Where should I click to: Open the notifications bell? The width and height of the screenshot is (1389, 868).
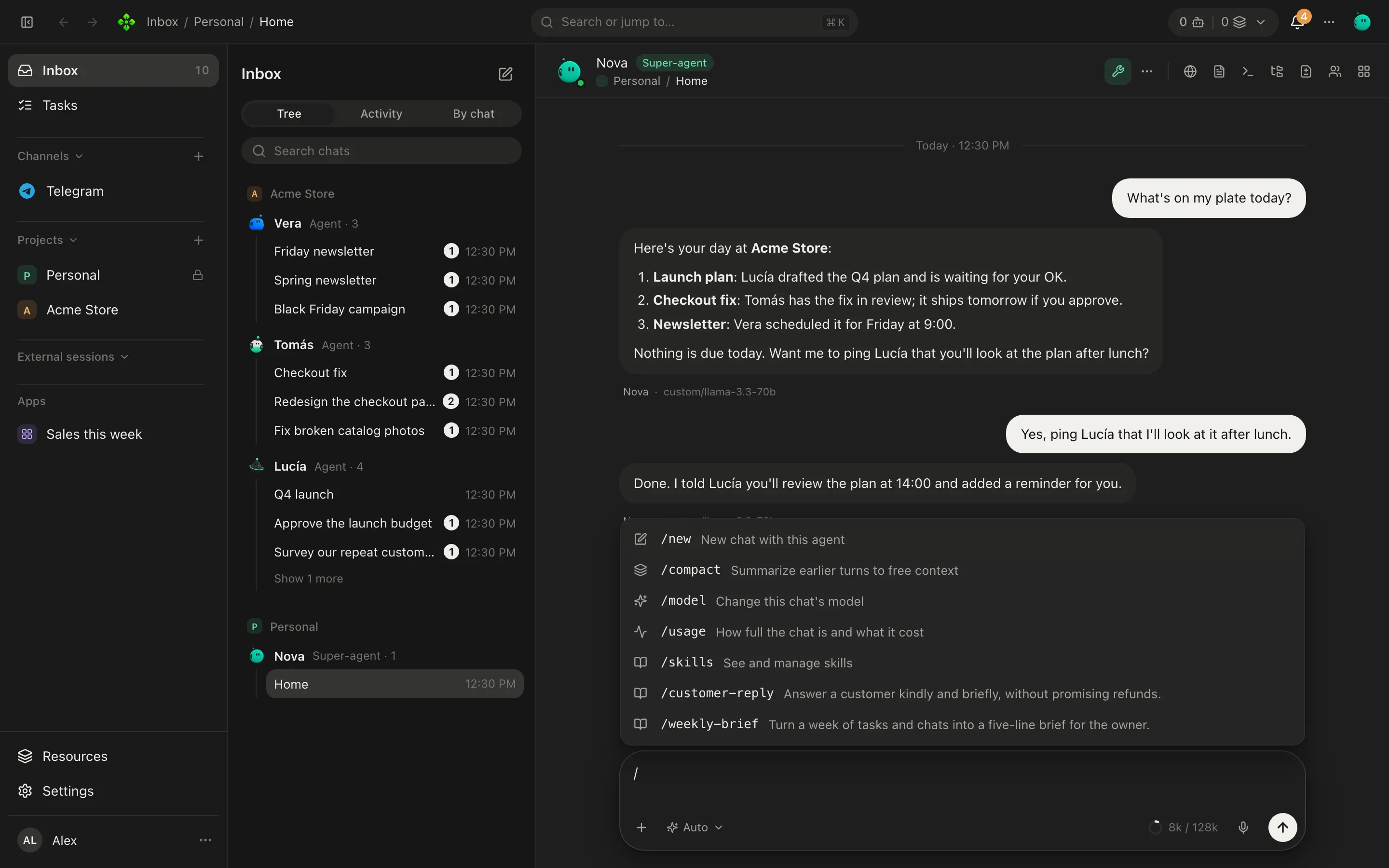1297,22
